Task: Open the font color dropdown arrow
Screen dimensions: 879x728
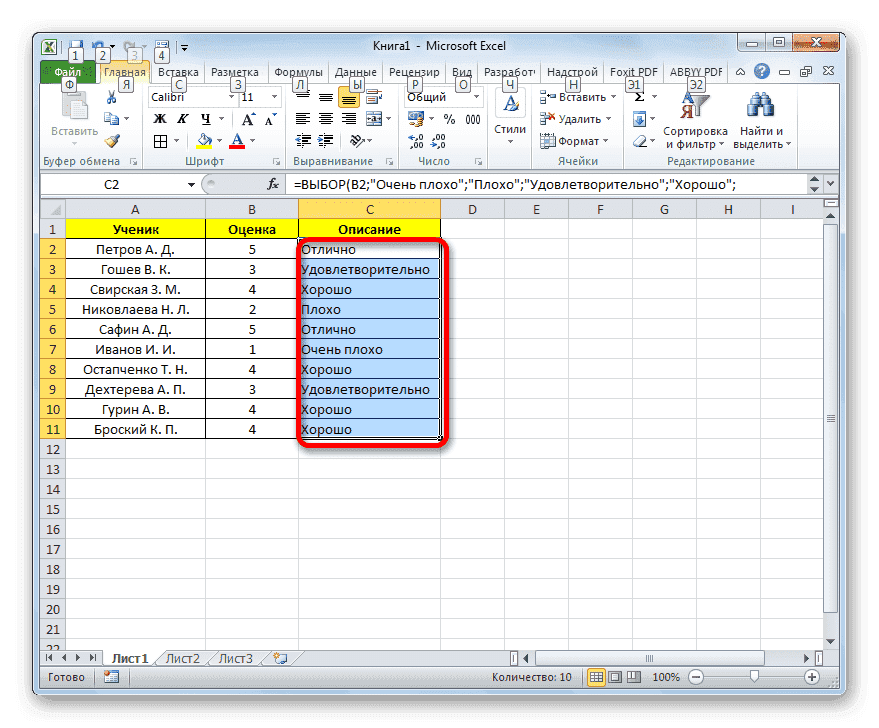Action: tap(252, 141)
